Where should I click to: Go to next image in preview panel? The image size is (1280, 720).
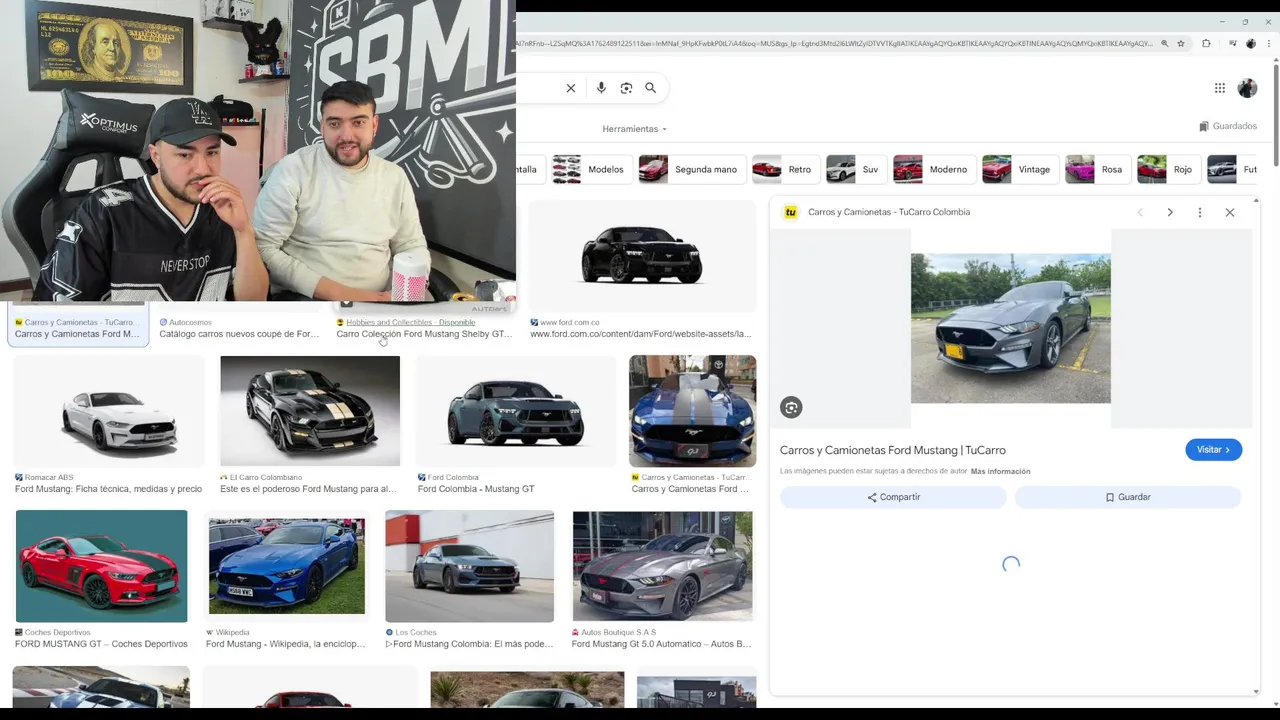tap(1170, 212)
